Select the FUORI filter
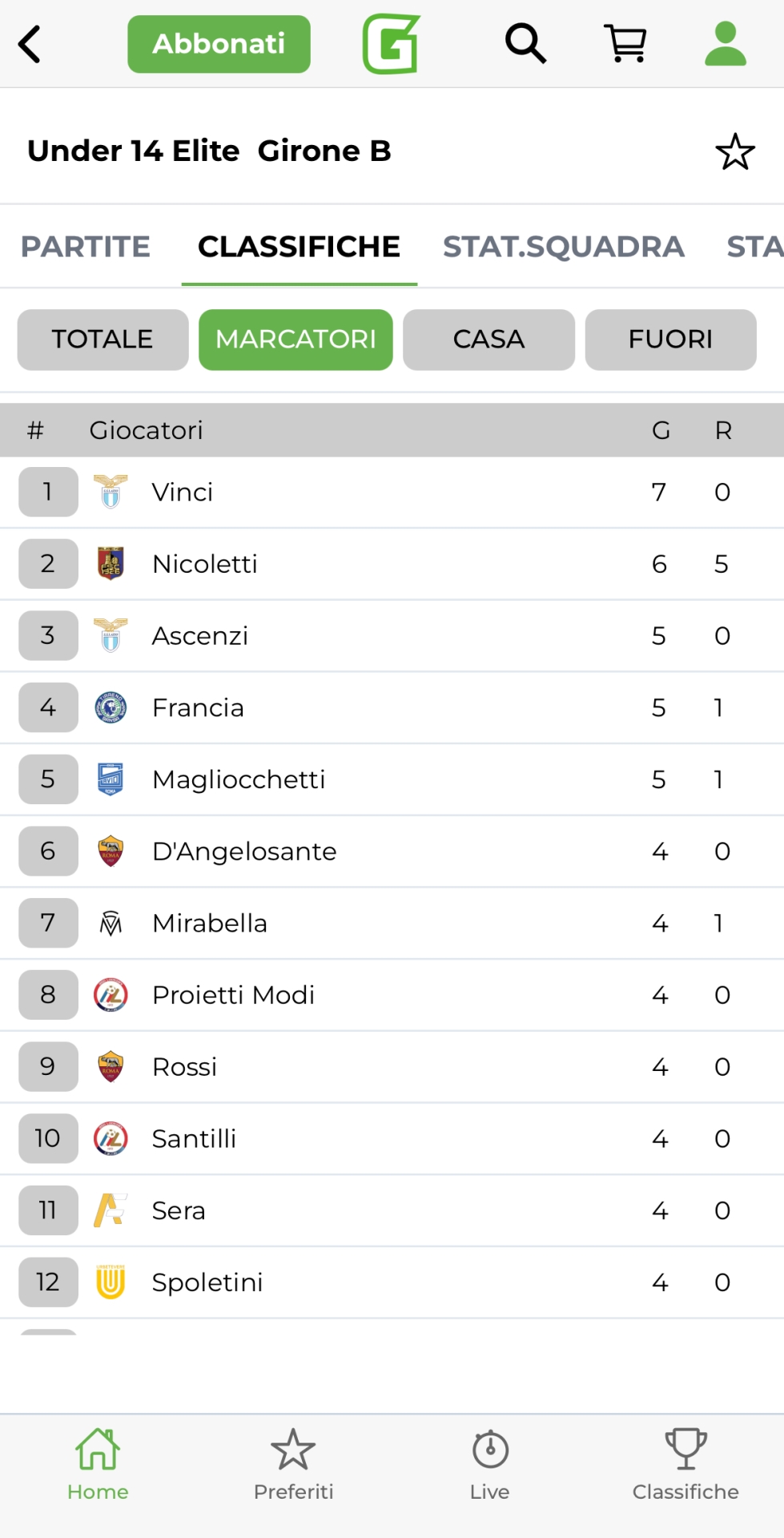This screenshot has height=1538, width=784. [670, 340]
